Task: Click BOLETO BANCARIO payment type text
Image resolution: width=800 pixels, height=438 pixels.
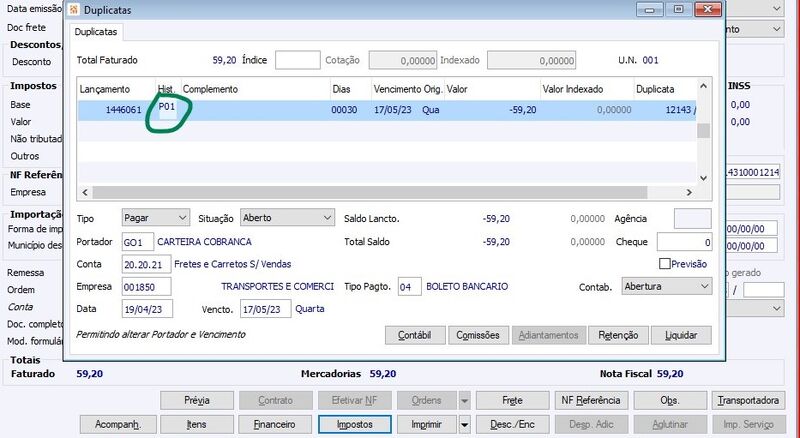Action: (467, 286)
